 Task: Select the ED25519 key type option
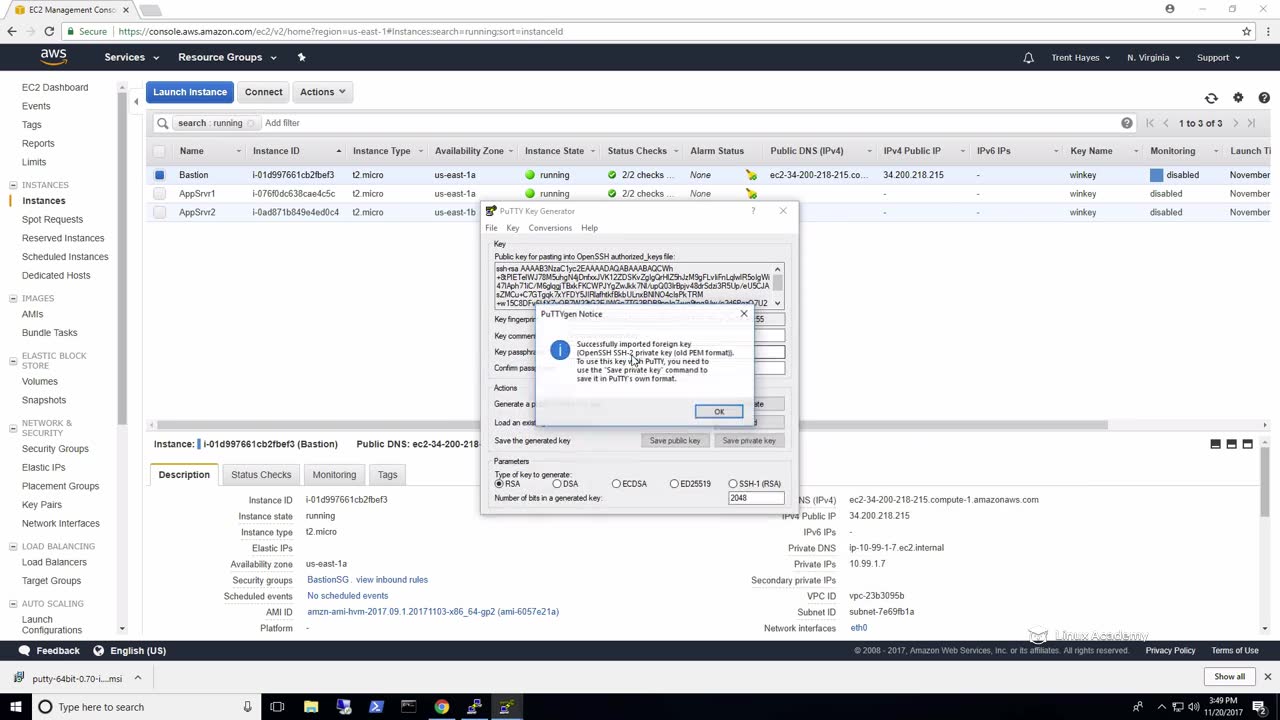[x=675, y=484]
